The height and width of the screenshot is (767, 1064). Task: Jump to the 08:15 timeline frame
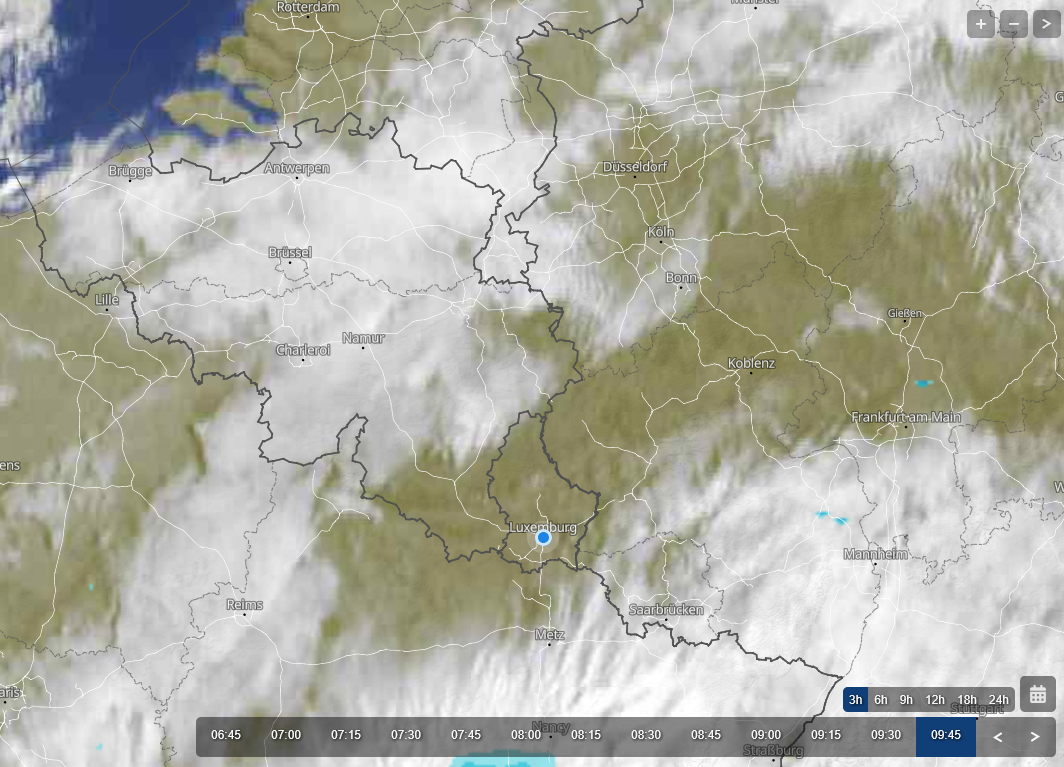(x=586, y=735)
